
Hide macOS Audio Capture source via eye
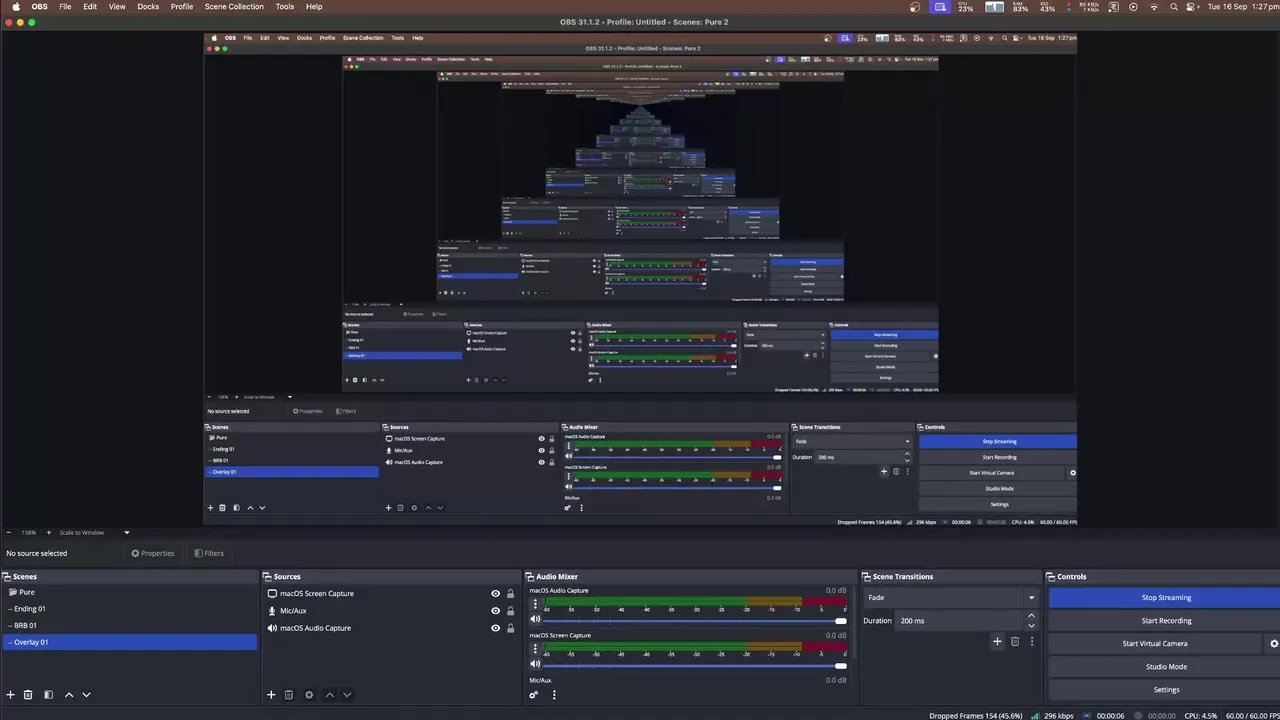pos(495,628)
